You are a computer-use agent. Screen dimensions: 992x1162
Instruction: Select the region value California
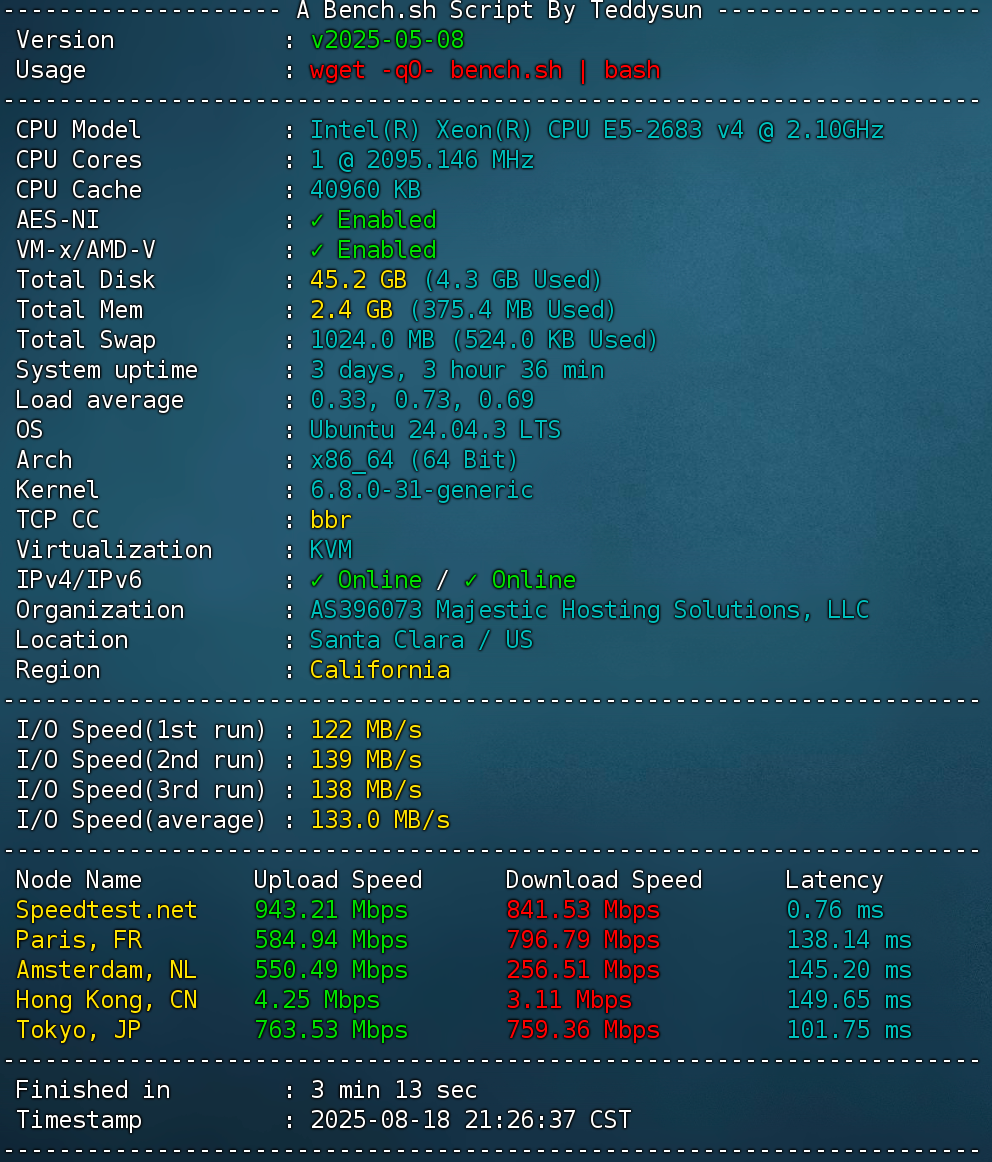[x=380, y=670]
